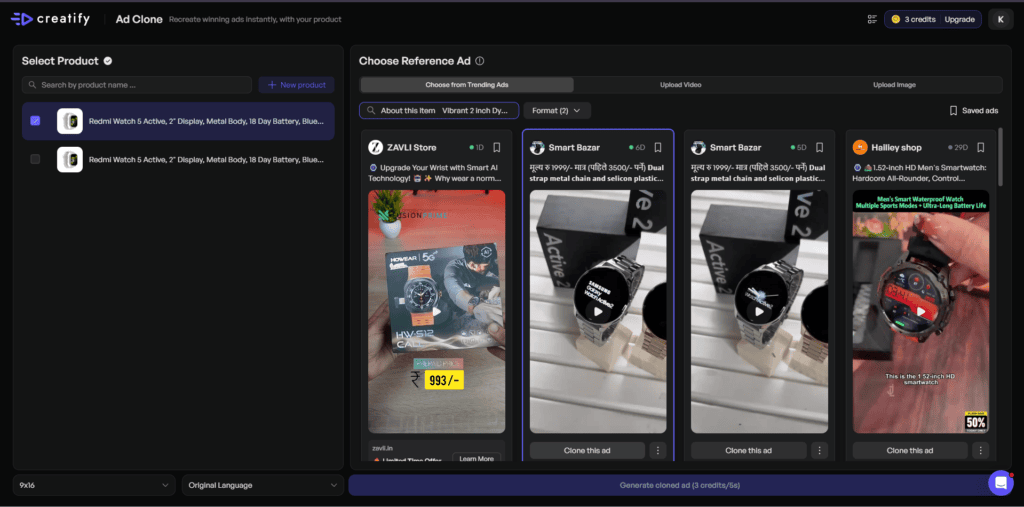This screenshot has width=1024, height=507.
Task: Open Saved ads
Action: pos(974,110)
